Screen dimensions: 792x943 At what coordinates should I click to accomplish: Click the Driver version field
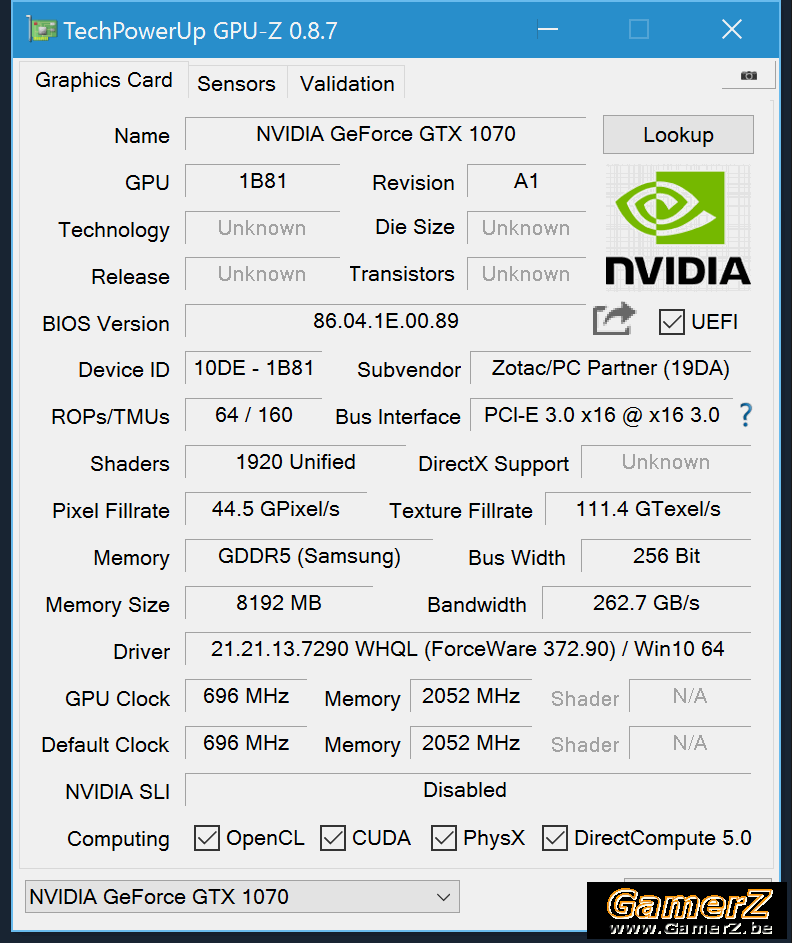(x=467, y=649)
